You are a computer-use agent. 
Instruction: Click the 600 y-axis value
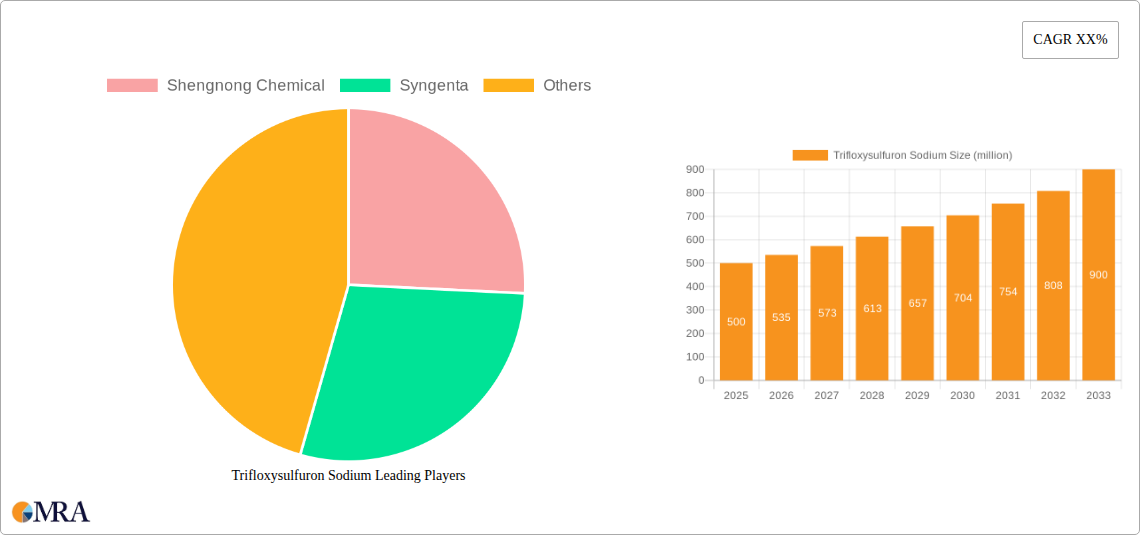(695, 240)
